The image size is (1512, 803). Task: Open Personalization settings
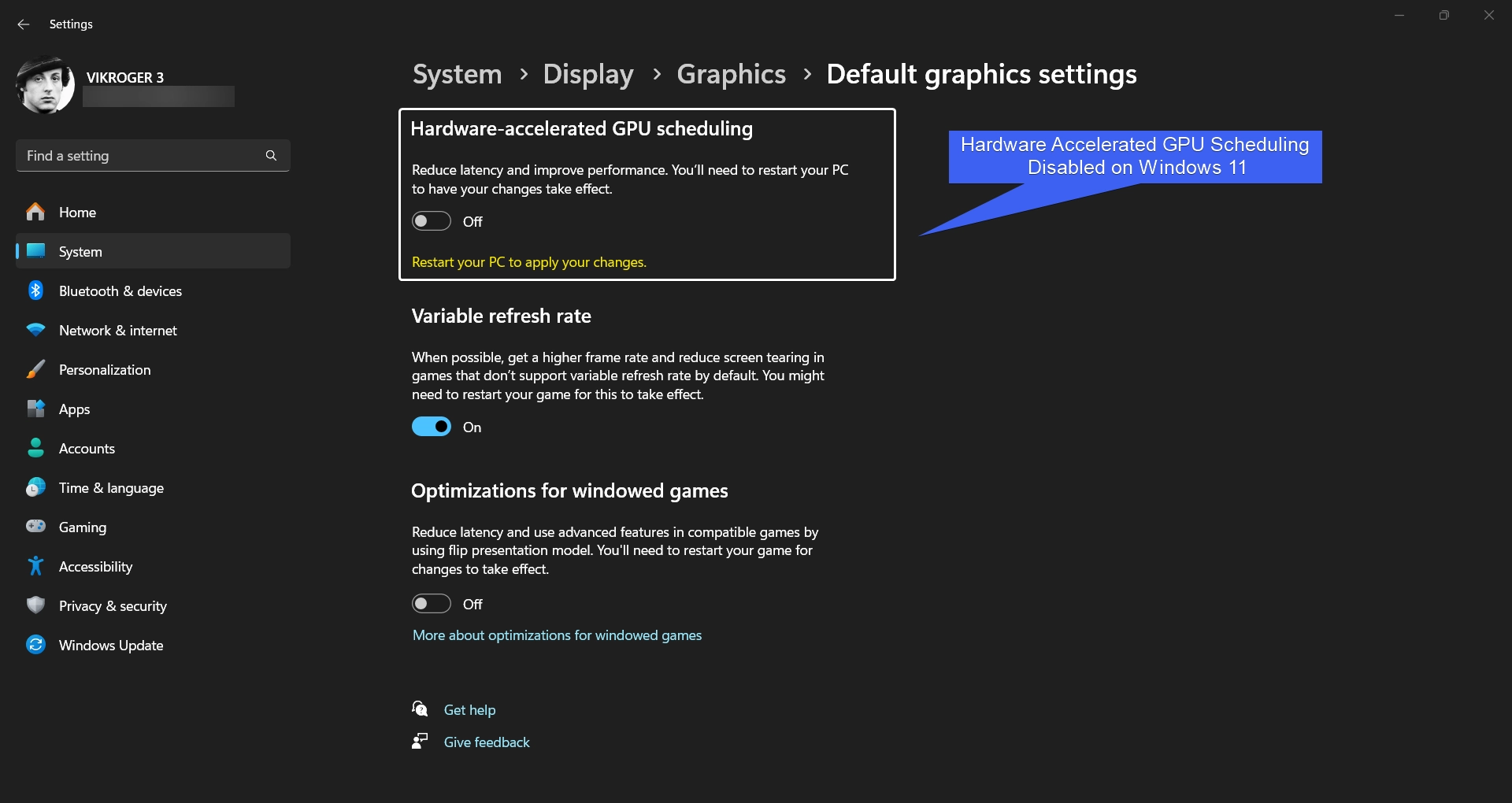click(x=153, y=369)
